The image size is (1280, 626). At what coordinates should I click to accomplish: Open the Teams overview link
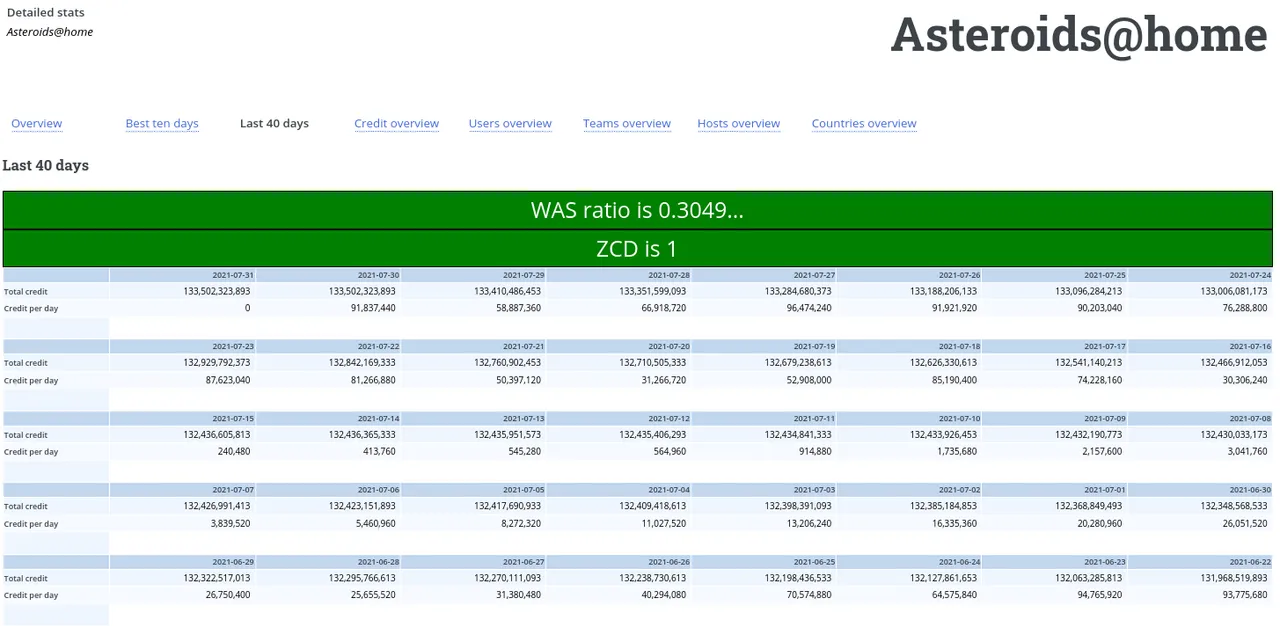627,124
